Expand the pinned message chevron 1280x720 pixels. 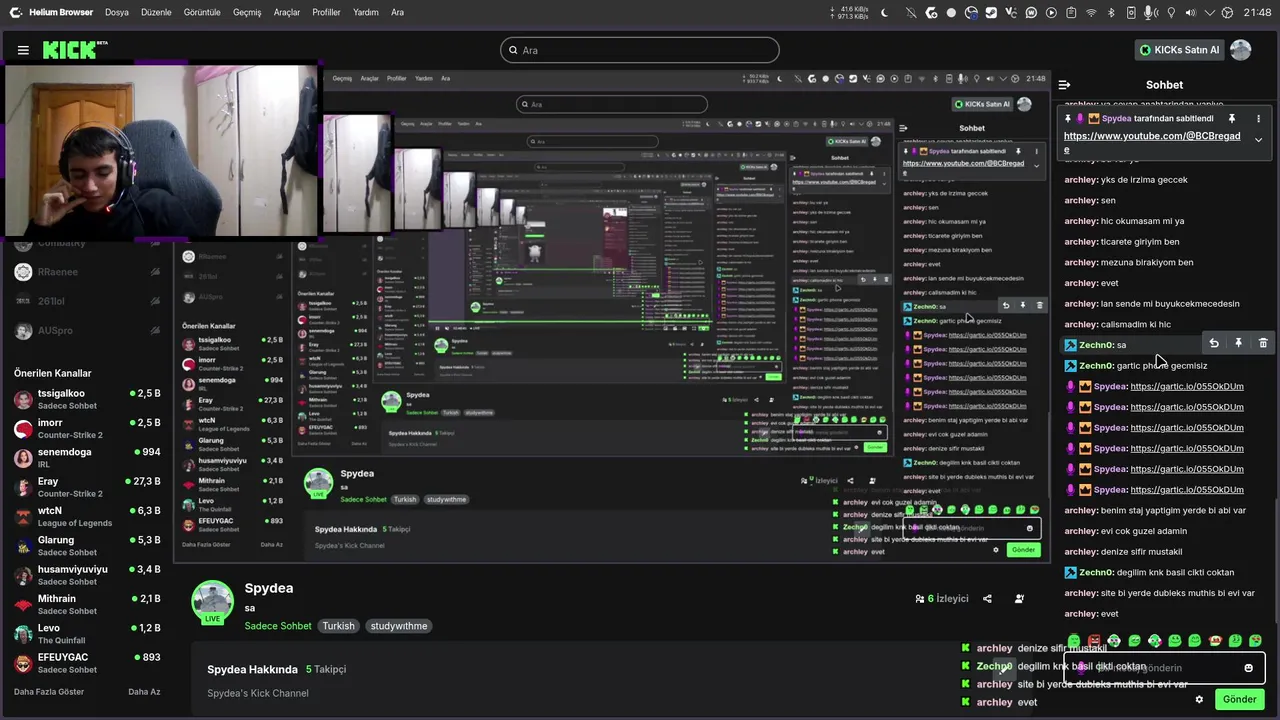[1258, 140]
